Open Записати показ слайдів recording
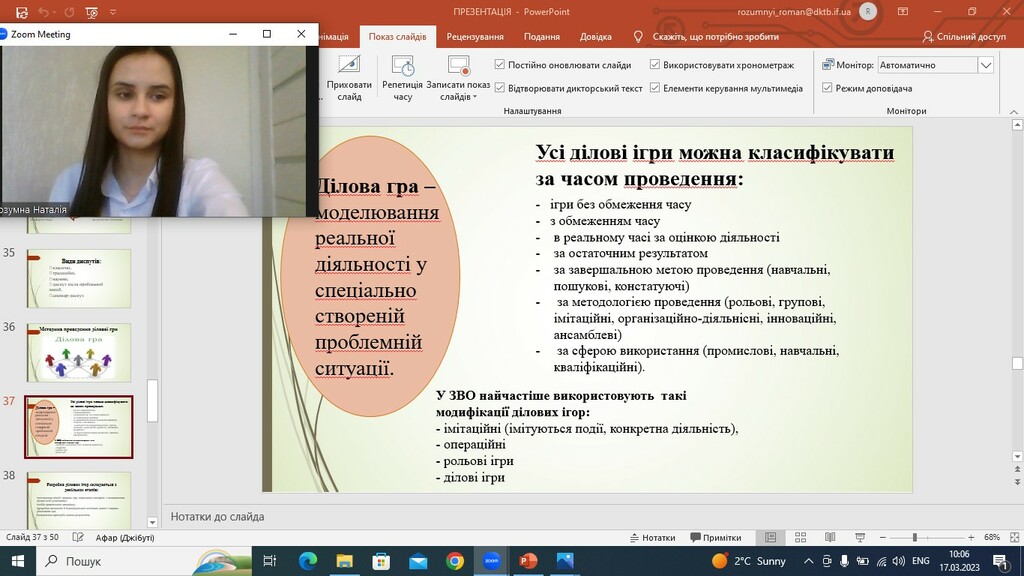This screenshot has width=1024, height=576. [x=458, y=78]
